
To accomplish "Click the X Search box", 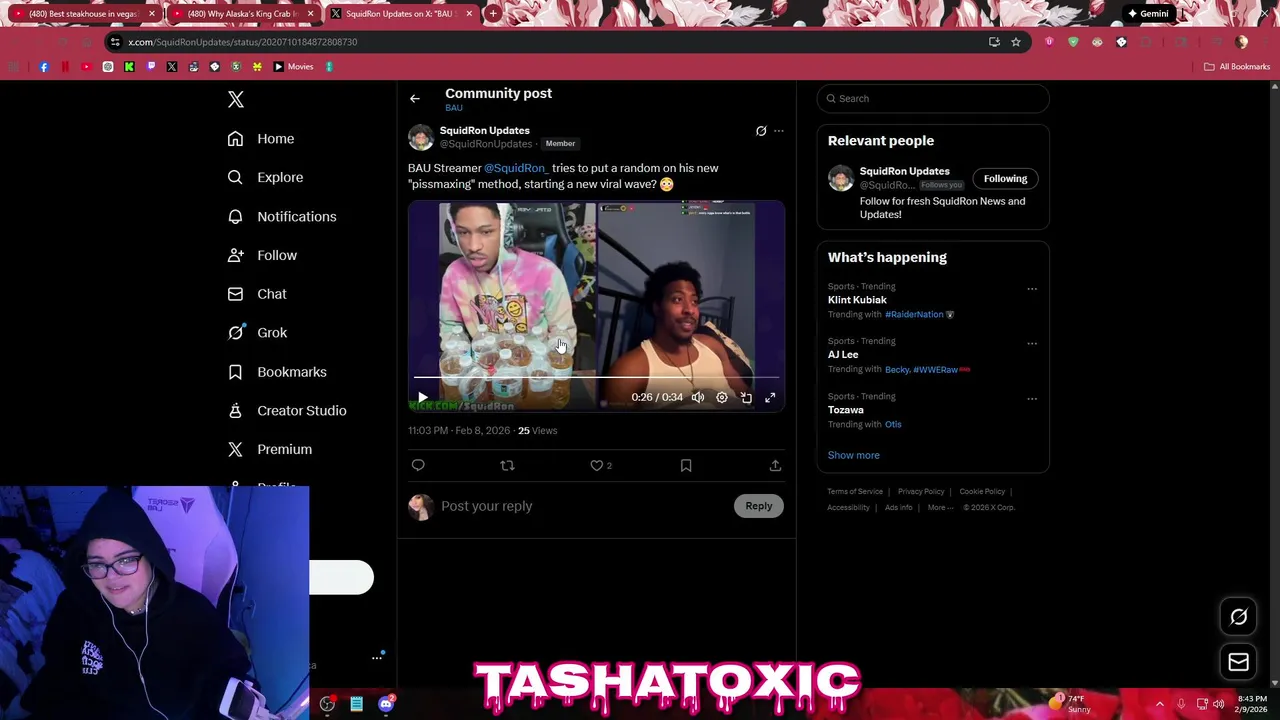I will pos(933,98).
